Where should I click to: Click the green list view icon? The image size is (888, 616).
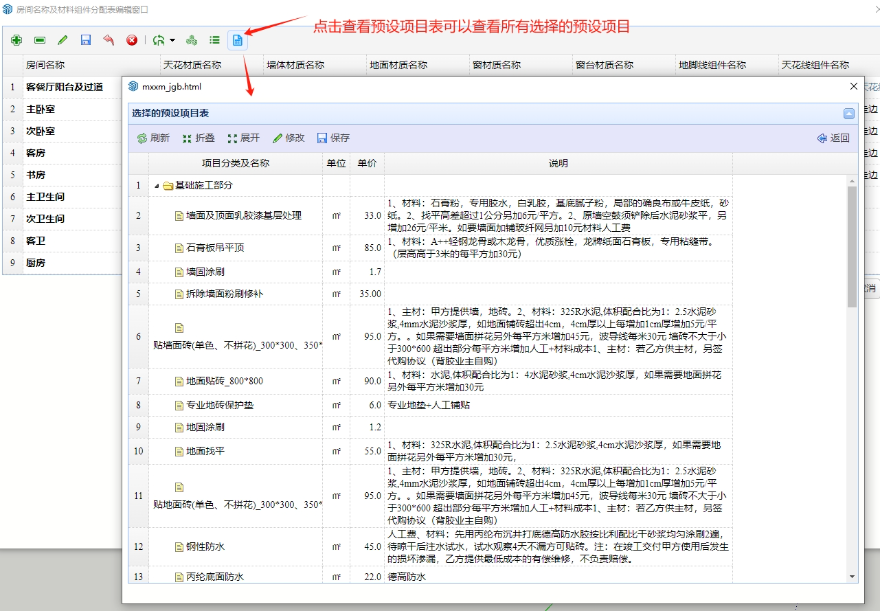pos(214,40)
